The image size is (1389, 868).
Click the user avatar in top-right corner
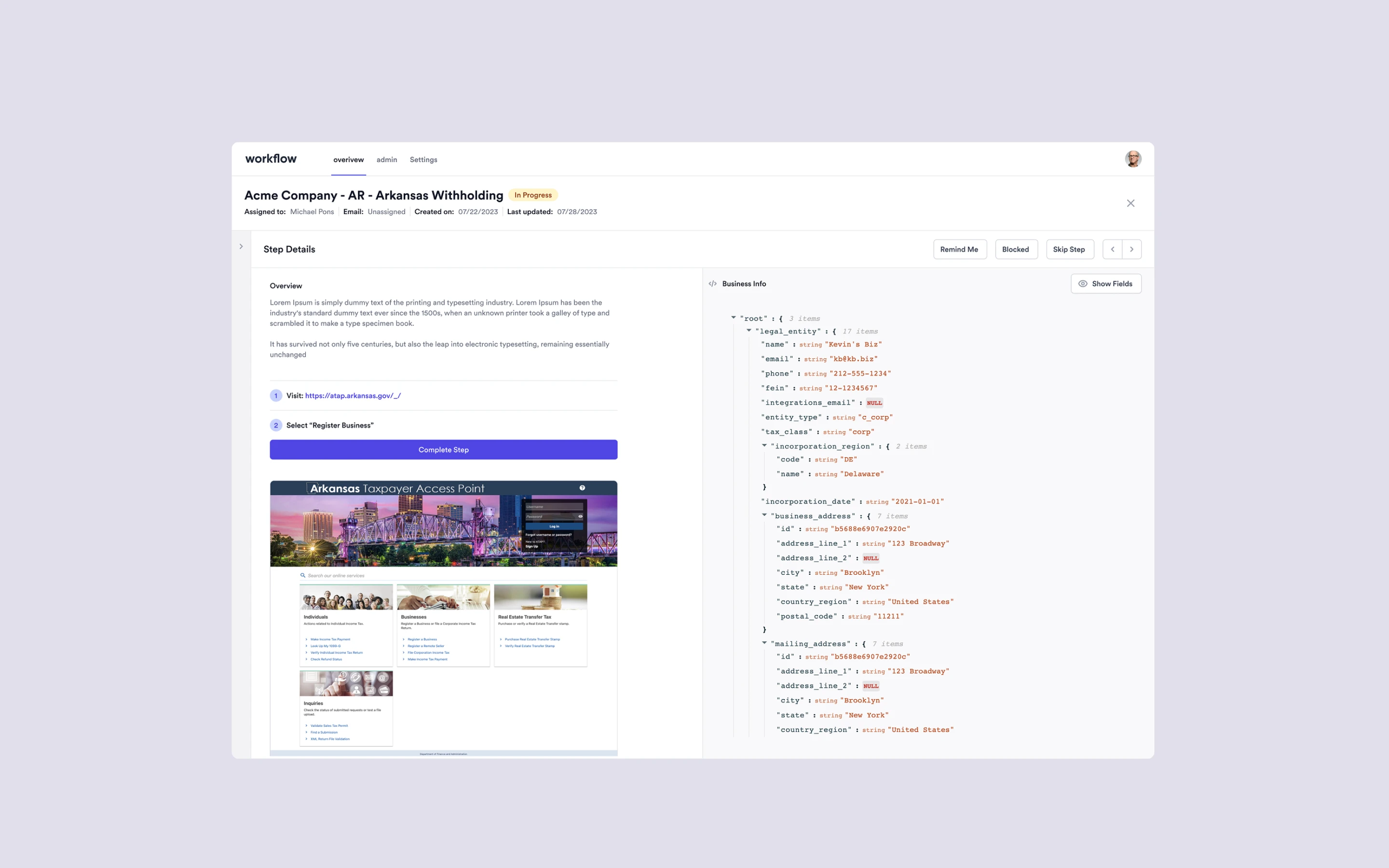[x=1132, y=159]
